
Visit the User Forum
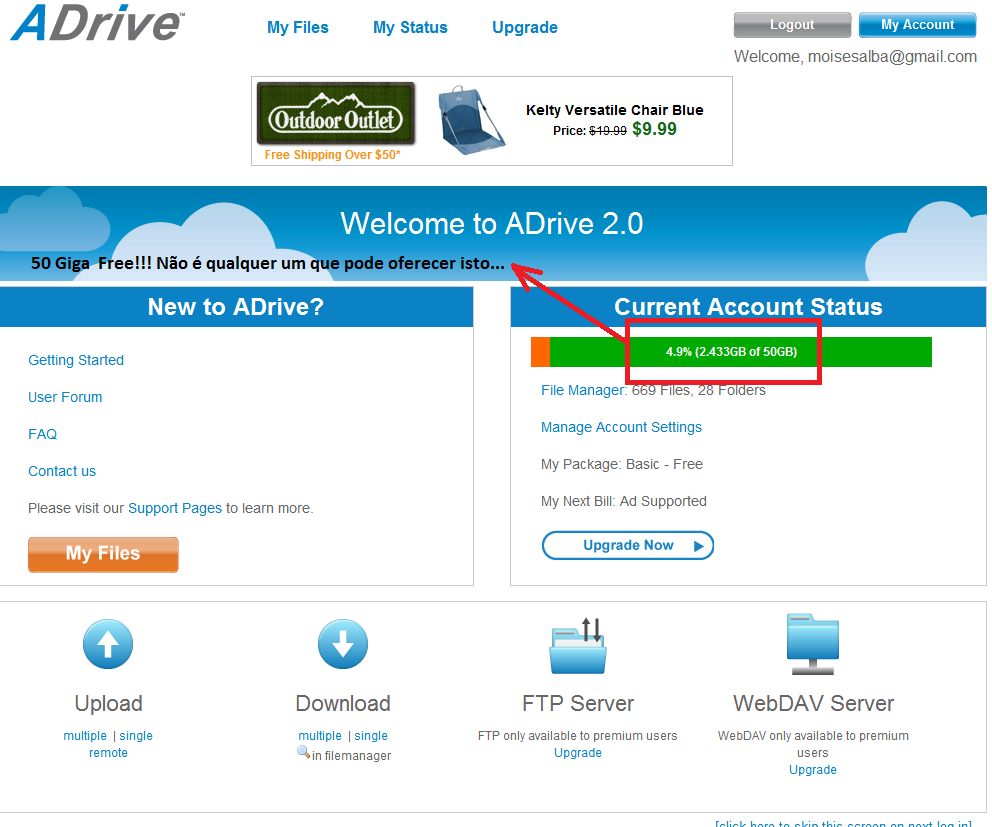65,397
